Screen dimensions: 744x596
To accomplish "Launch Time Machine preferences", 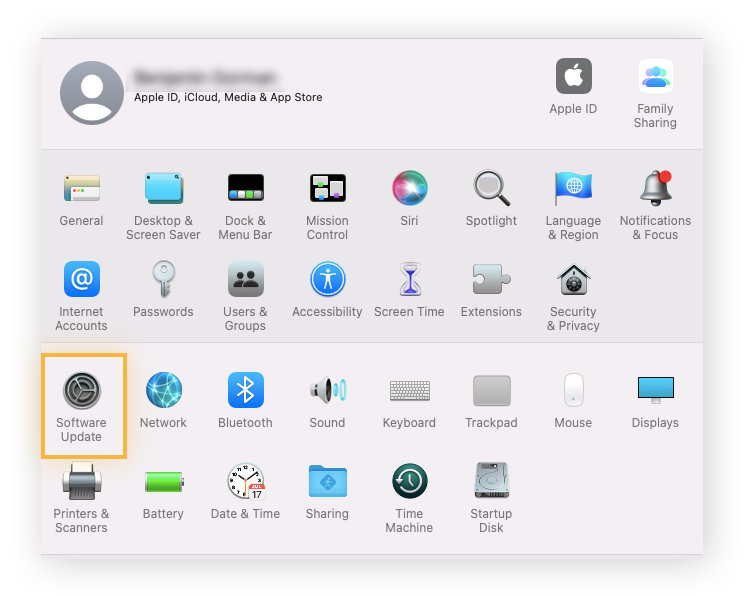I will (x=409, y=482).
